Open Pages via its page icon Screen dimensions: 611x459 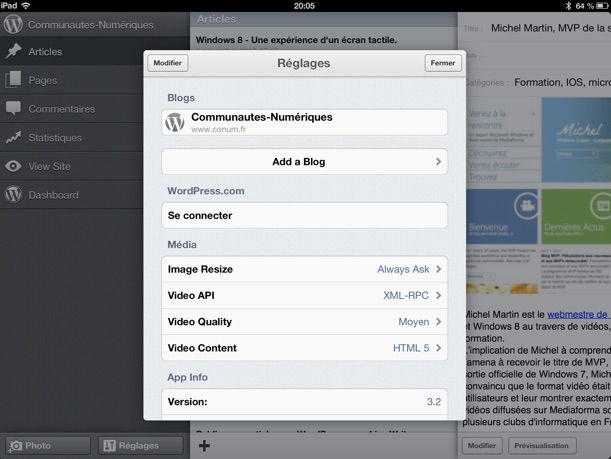coord(13,79)
